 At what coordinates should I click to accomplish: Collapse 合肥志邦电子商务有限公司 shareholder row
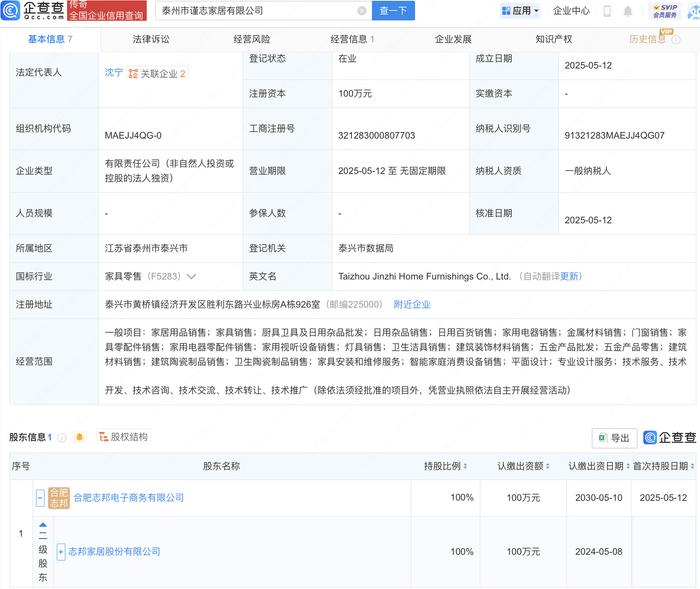coord(40,498)
